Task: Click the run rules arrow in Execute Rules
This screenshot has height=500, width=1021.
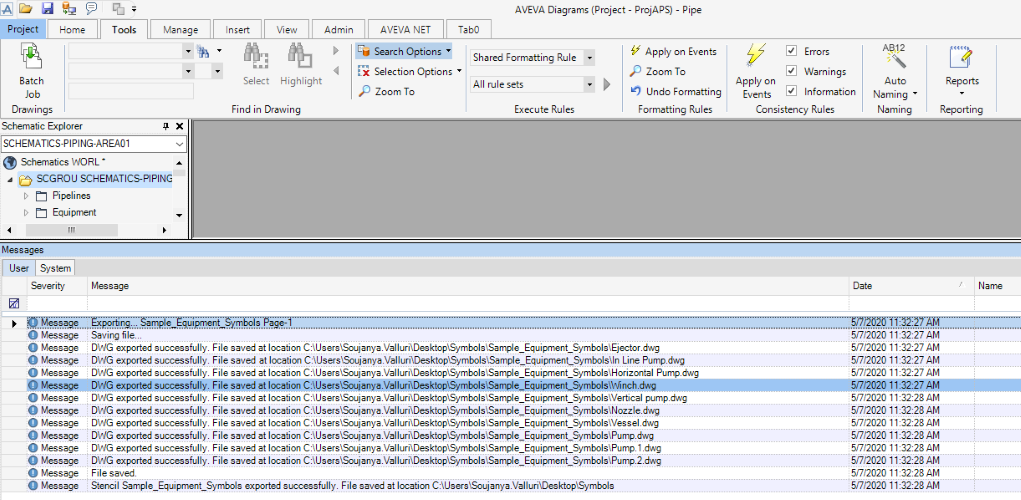Action: click(x=607, y=85)
